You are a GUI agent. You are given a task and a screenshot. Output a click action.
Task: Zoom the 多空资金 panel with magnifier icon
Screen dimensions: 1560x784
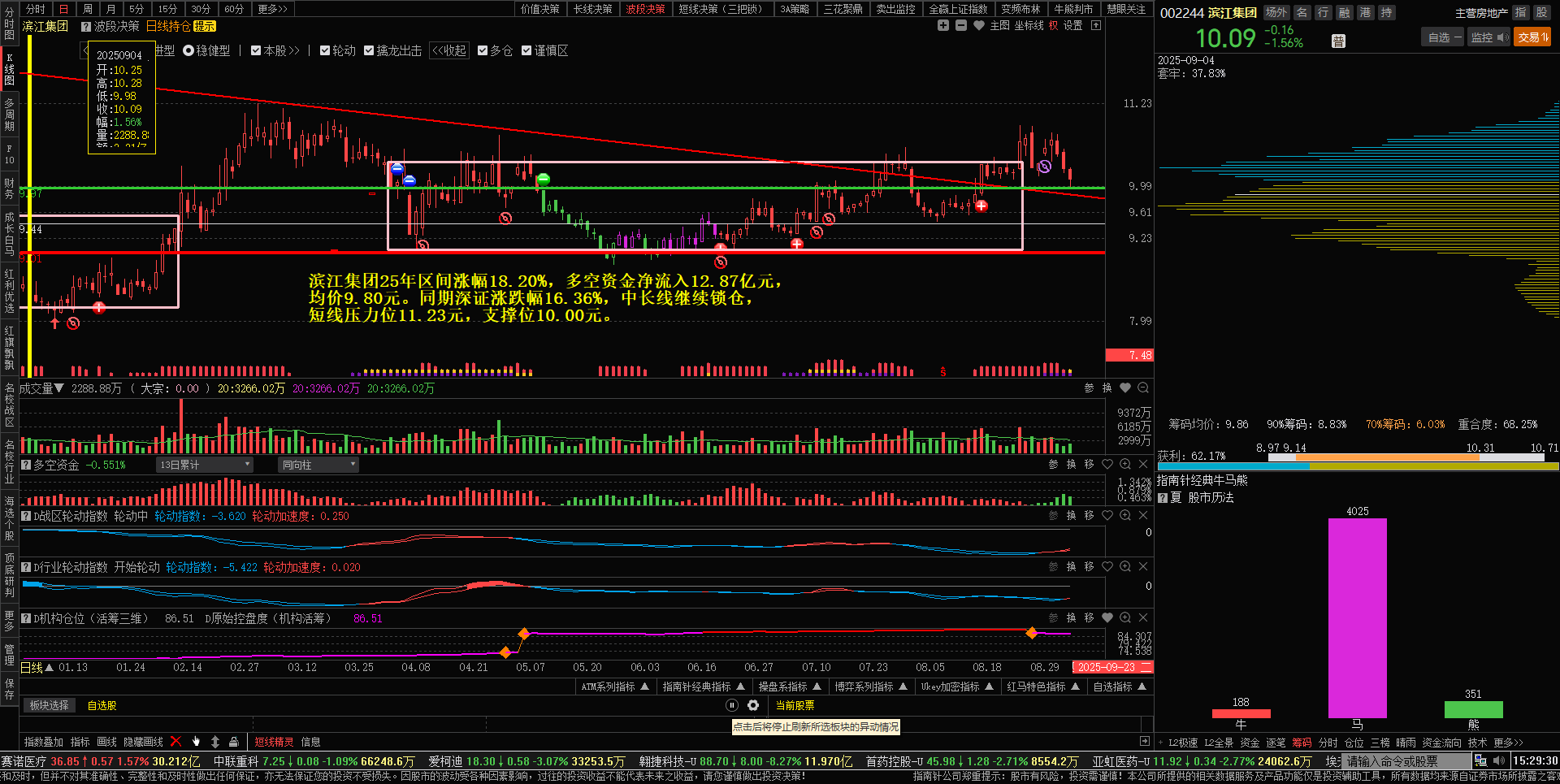tap(1125, 464)
